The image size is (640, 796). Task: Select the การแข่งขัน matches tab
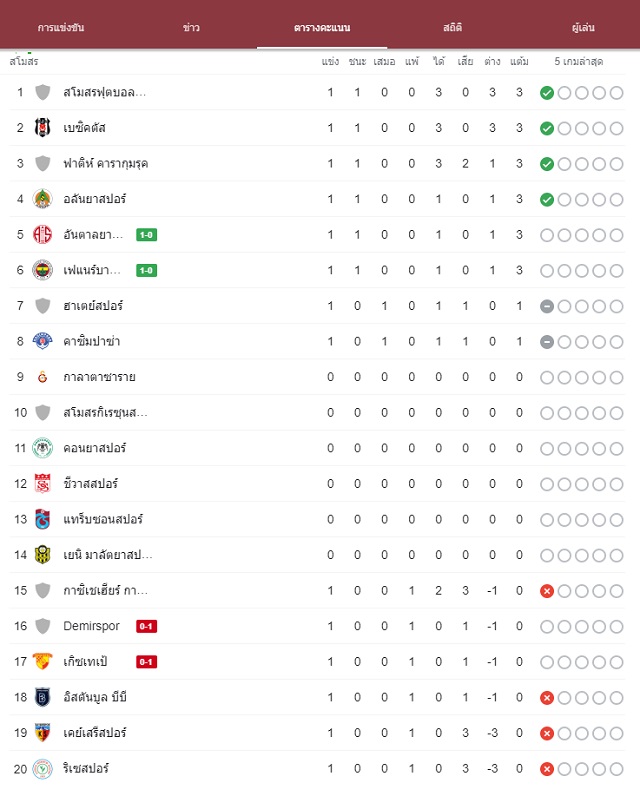click(x=61, y=27)
